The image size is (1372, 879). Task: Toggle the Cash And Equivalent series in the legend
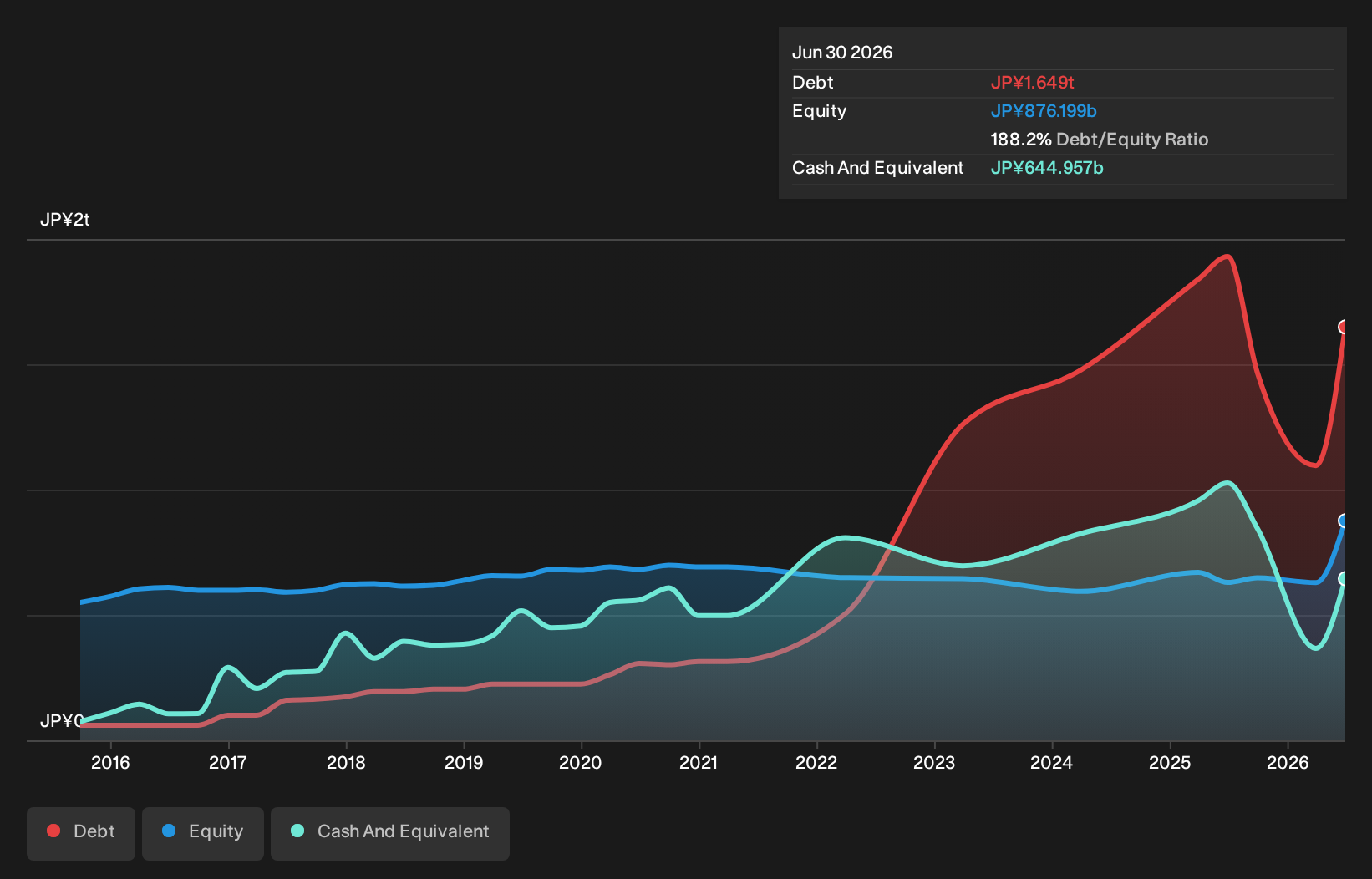[390, 833]
